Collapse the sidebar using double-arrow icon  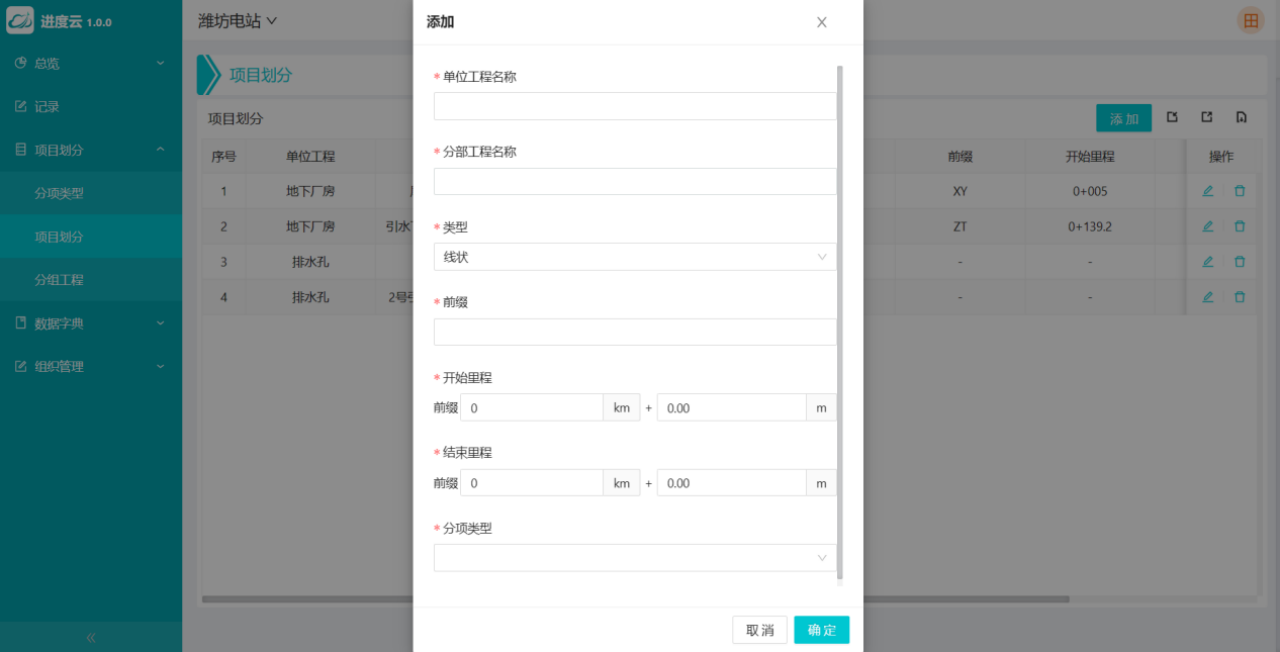click(x=91, y=637)
